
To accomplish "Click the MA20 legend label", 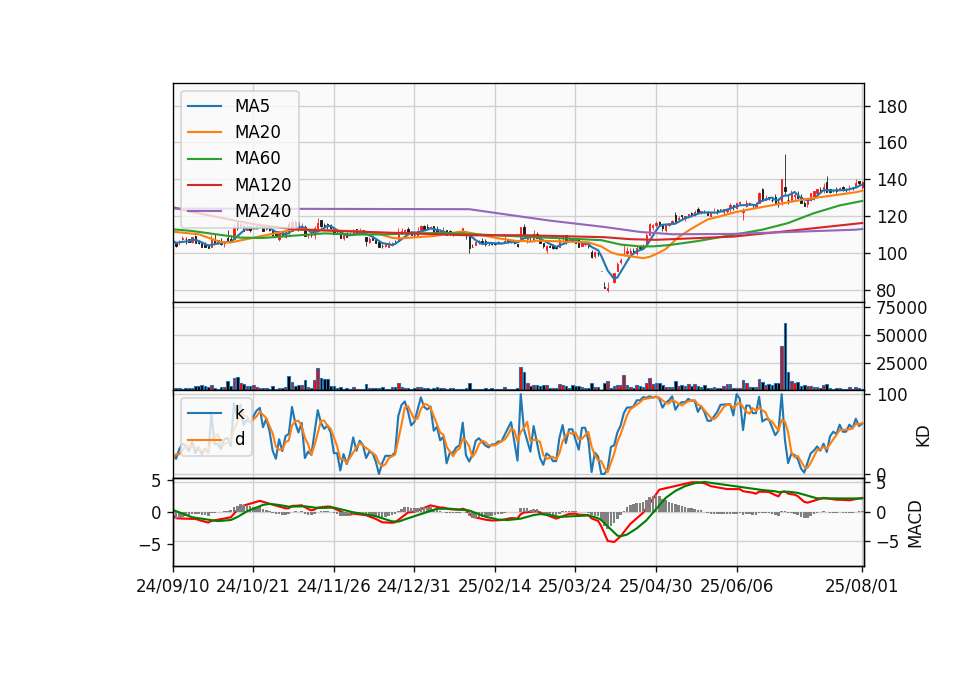I will pyautogui.click(x=257, y=132).
